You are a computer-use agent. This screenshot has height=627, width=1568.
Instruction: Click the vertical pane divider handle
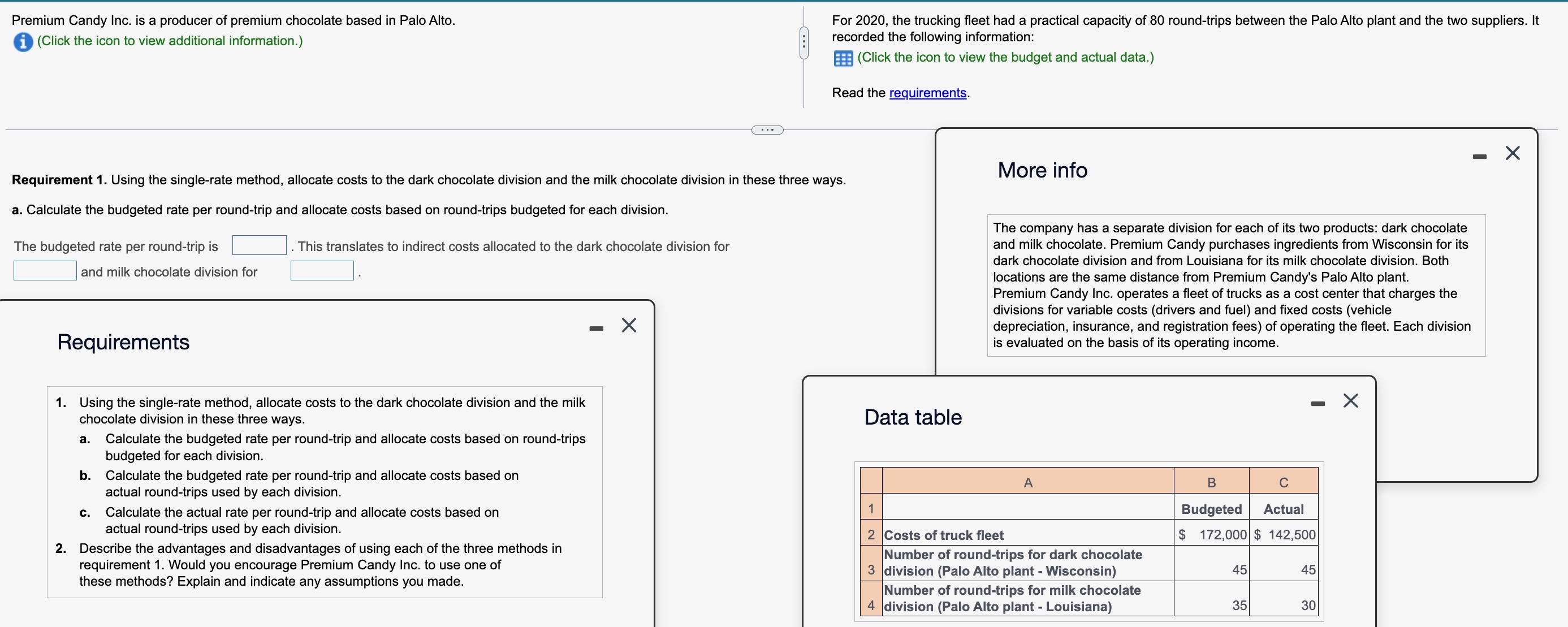click(804, 42)
